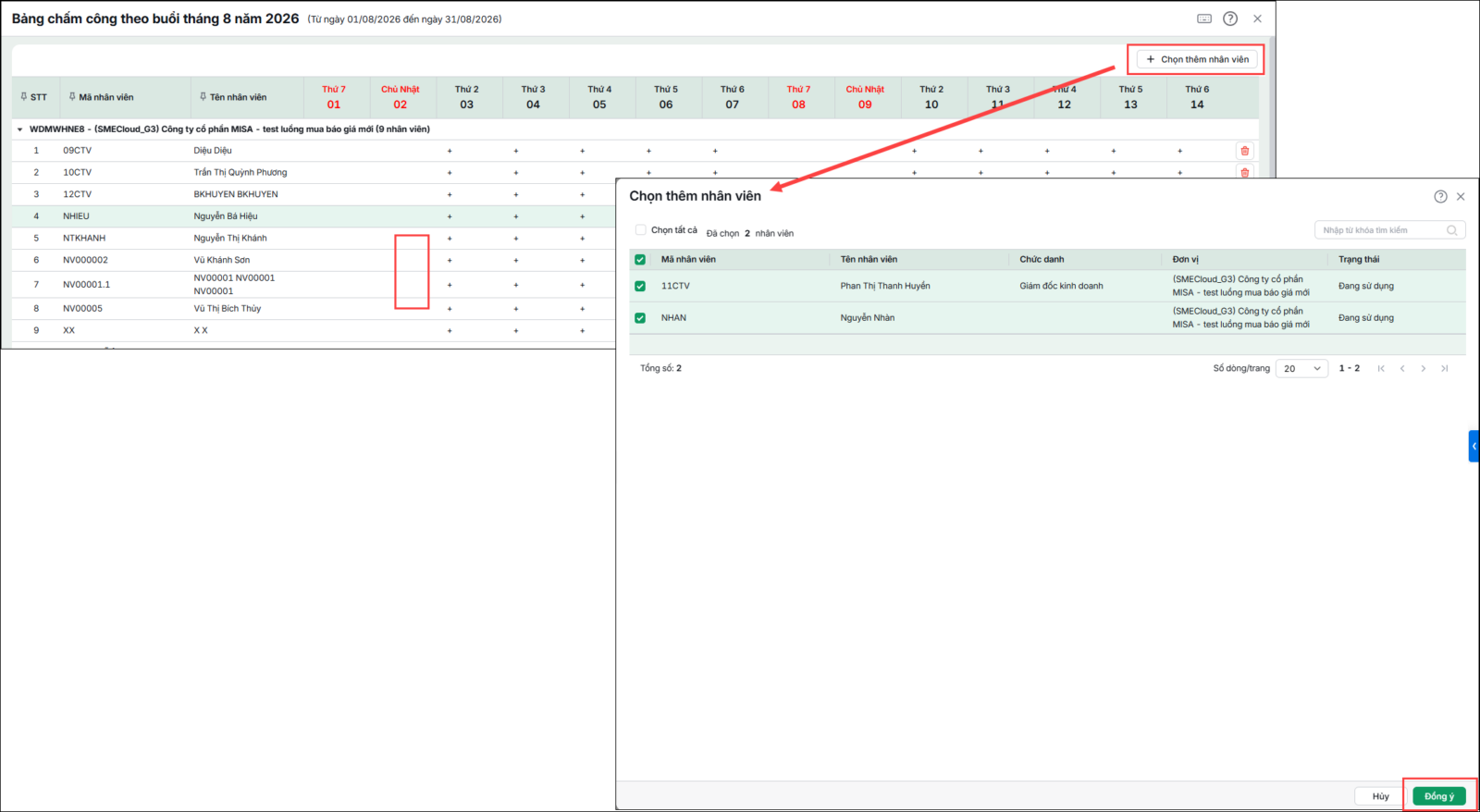Pin the Mã nhân viên column in timesheet
This screenshot has width=1480, height=812.
72,96
